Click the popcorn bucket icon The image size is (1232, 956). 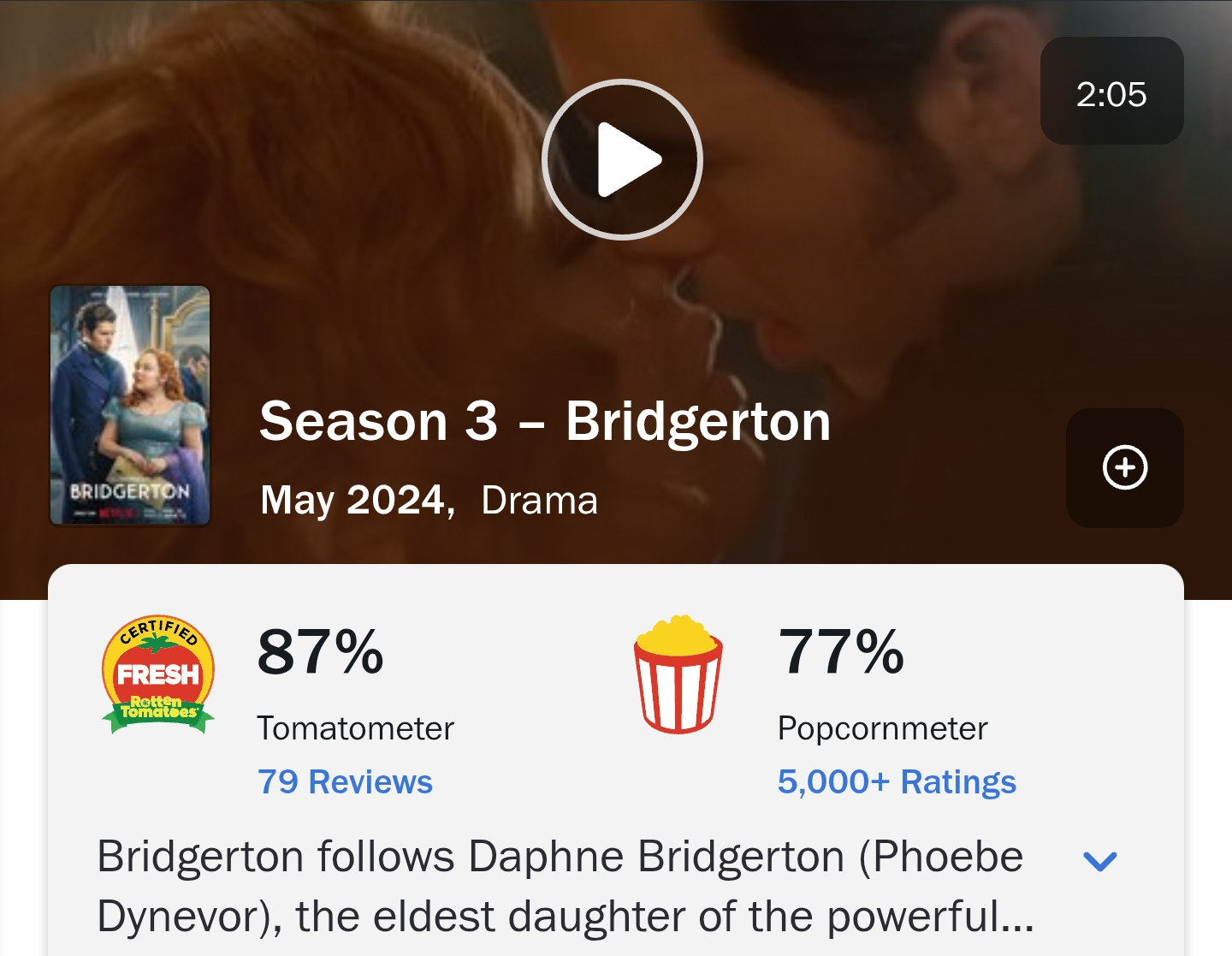[678, 674]
